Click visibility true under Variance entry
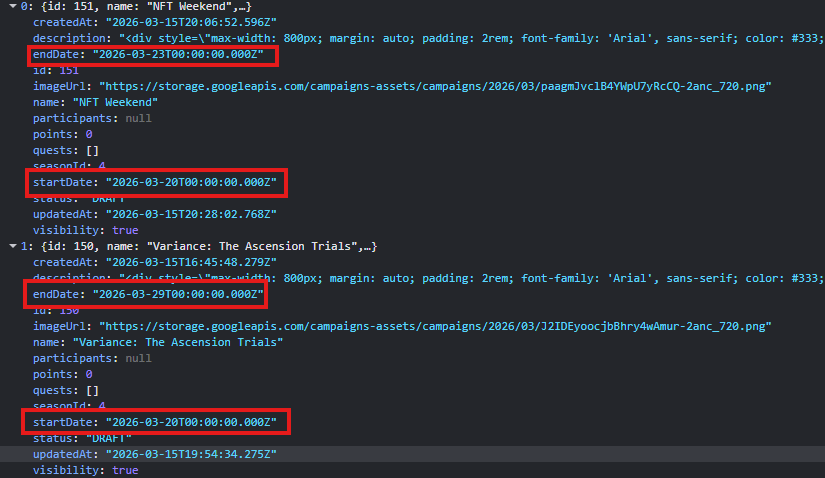The width and height of the screenshot is (825, 478). tap(125, 470)
